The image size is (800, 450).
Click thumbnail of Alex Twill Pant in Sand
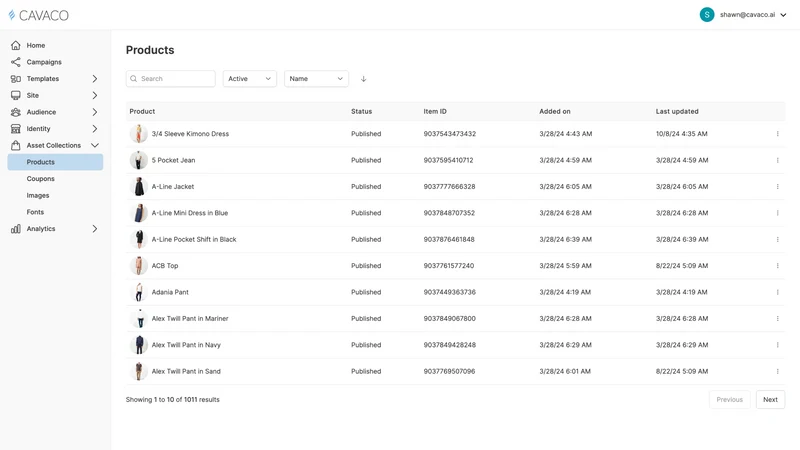click(x=139, y=371)
